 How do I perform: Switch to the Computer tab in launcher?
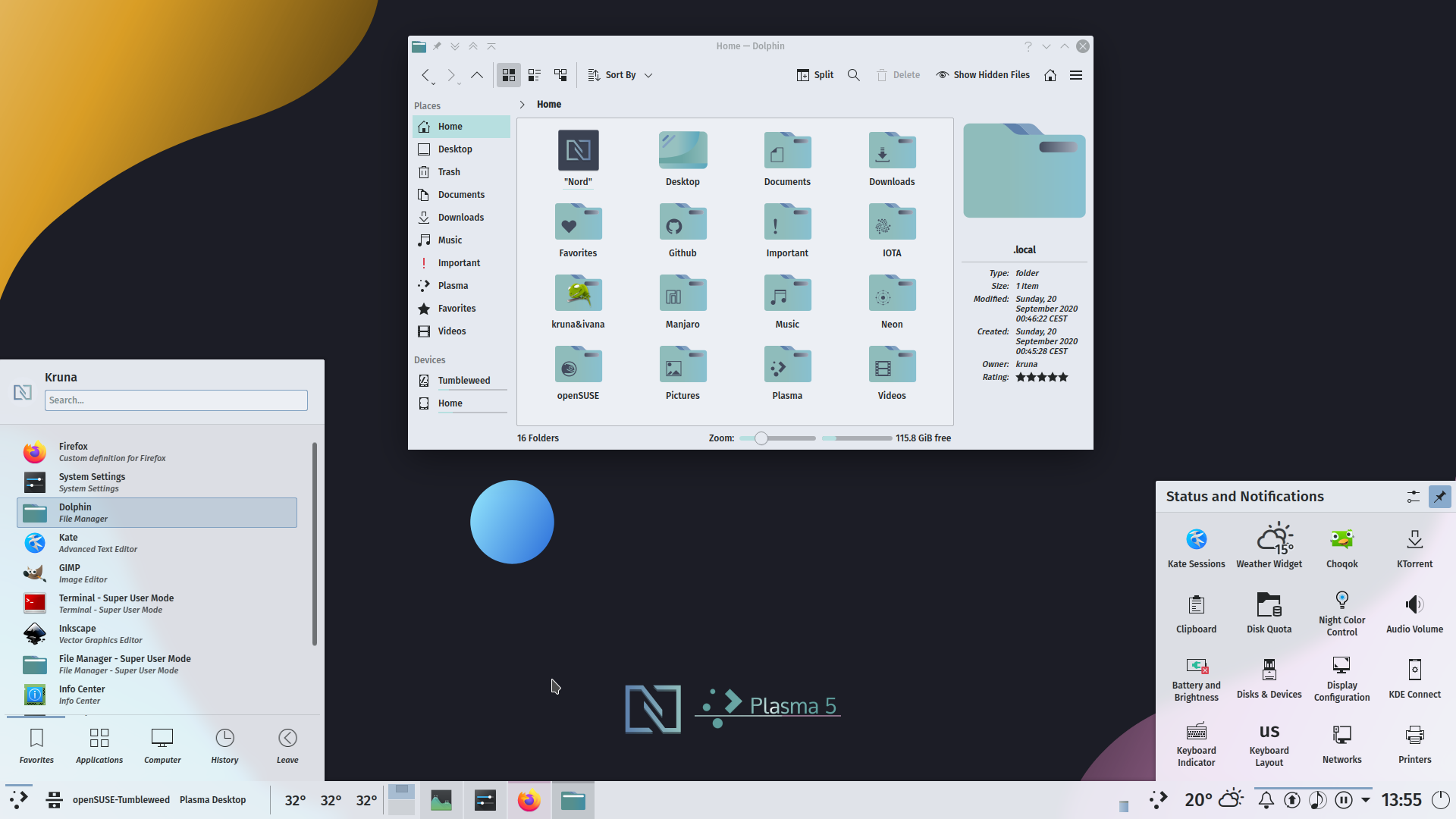162,746
